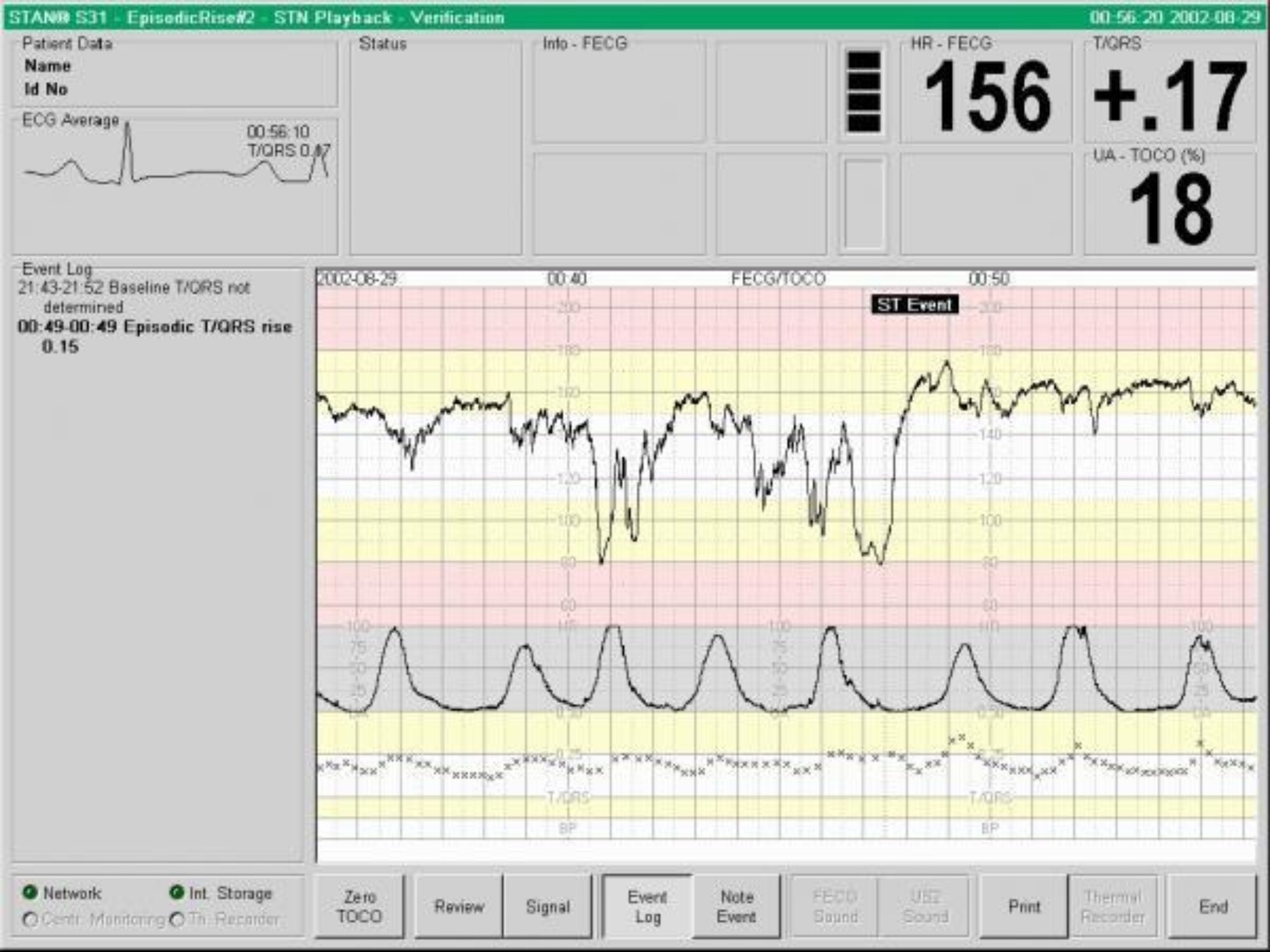Click the Info - FECG panel
Image resolution: width=1270 pixels, height=952 pixels.
(x=619, y=92)
